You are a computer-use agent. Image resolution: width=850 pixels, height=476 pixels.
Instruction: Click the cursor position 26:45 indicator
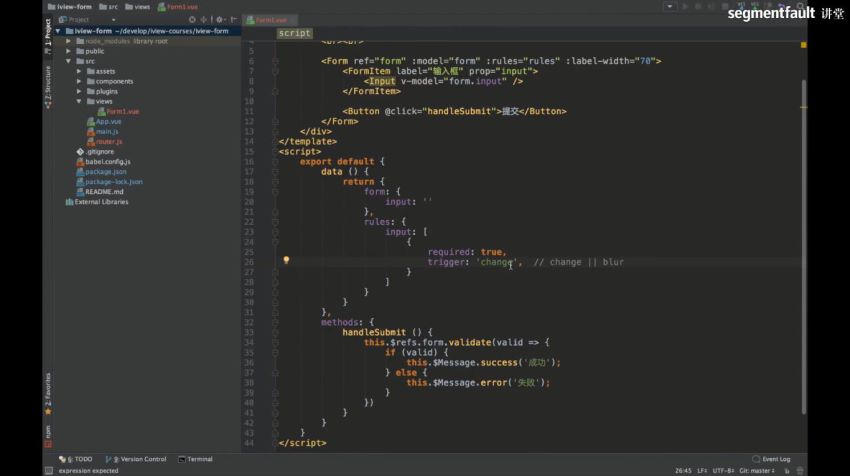click(683, 471)
